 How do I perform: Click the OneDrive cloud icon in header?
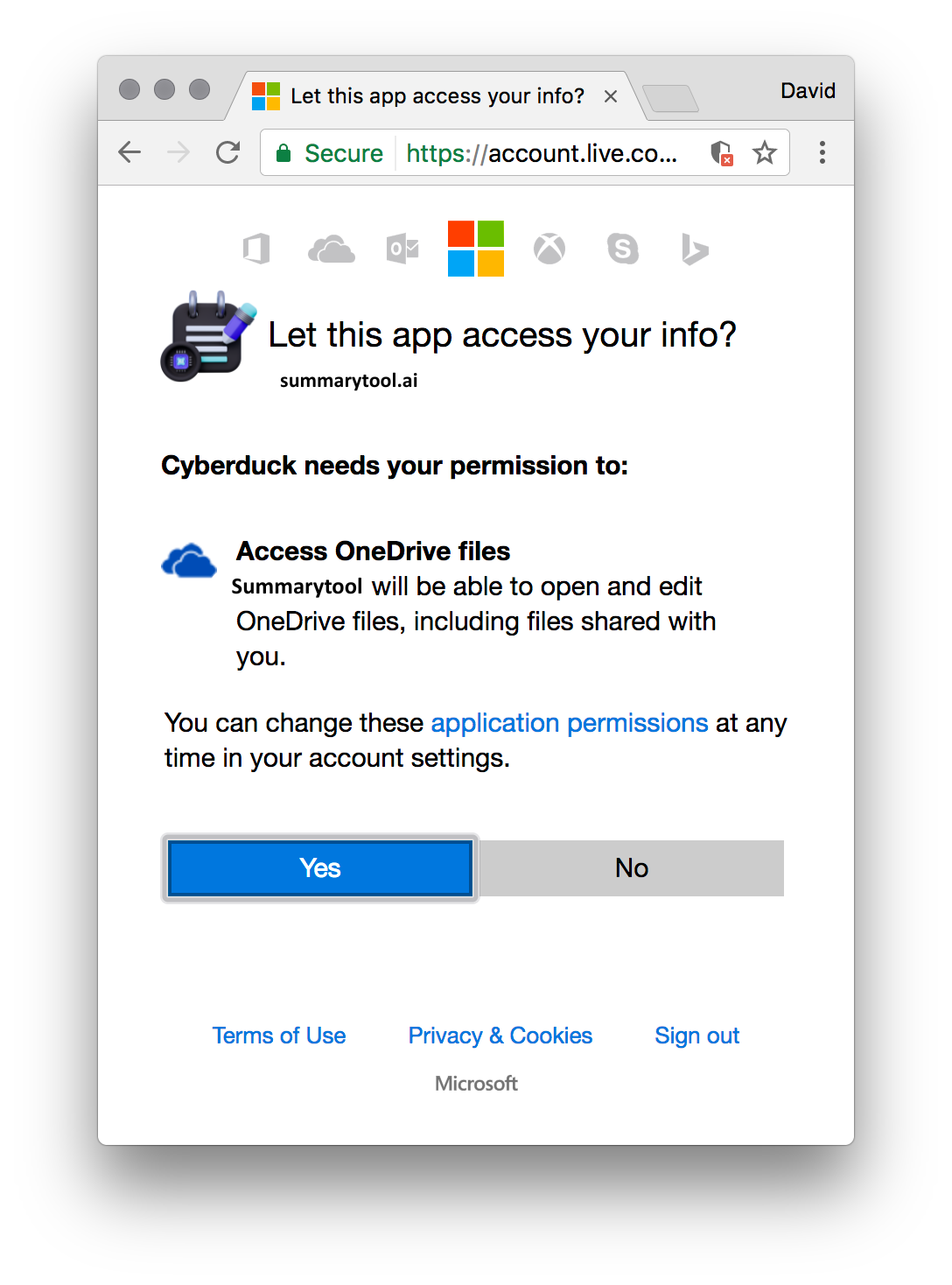332,249
